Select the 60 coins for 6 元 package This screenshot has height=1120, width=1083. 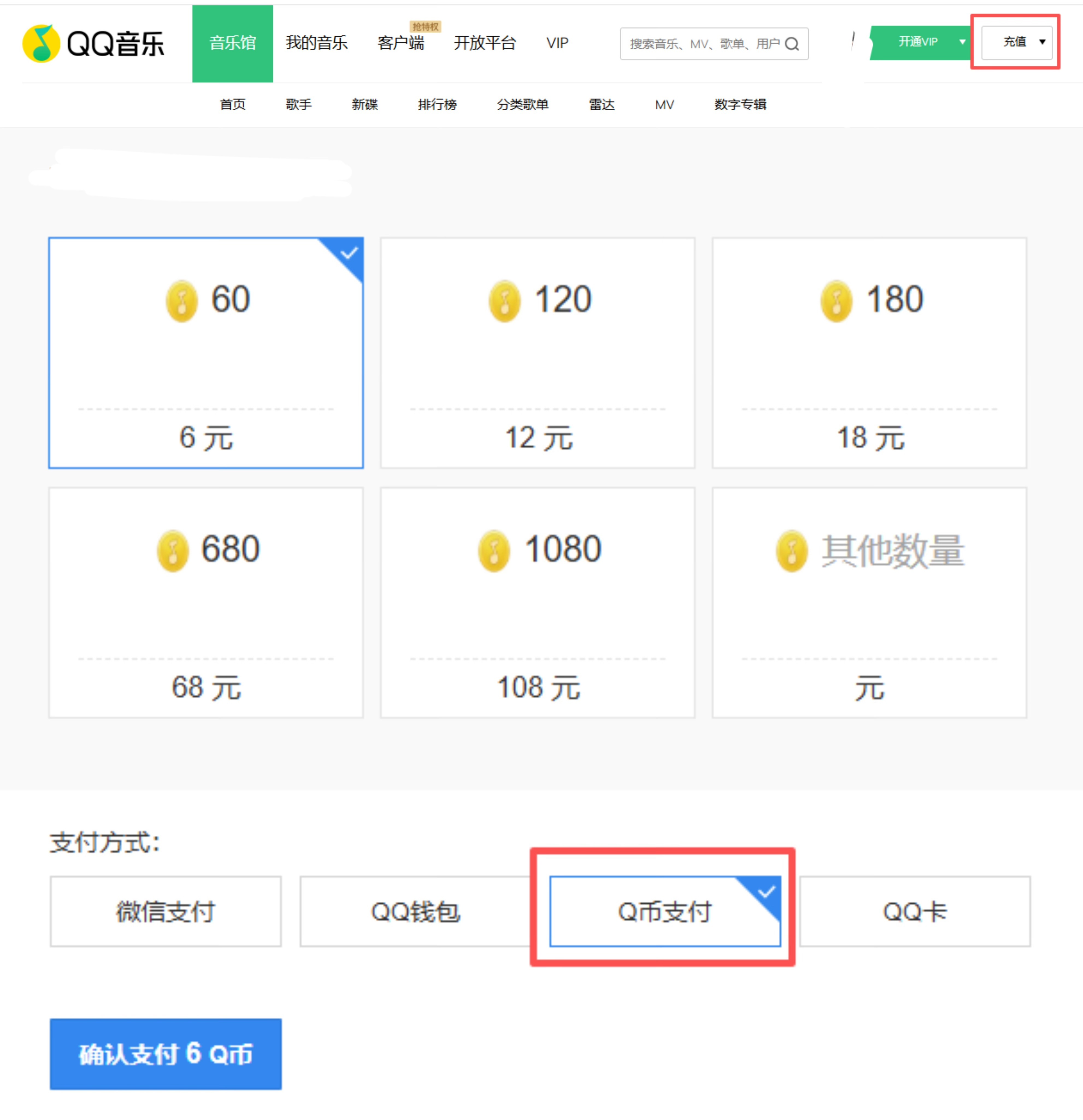pos(206,353)
